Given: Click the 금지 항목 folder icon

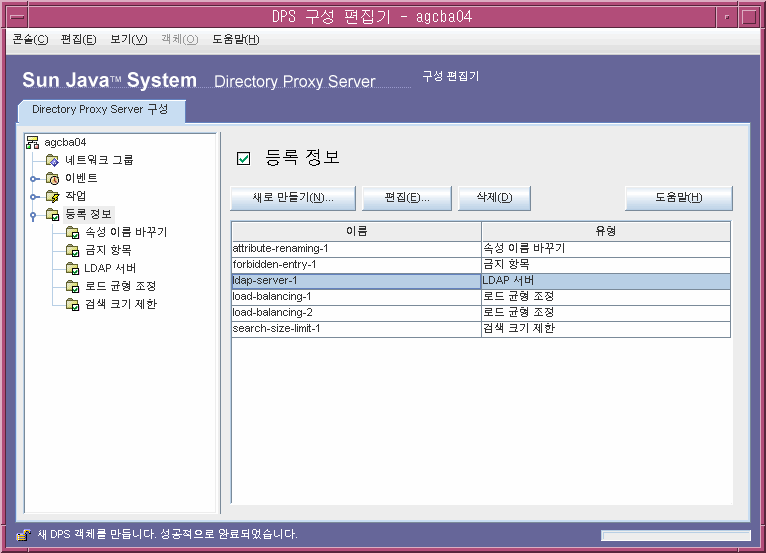Looking at the screenshot, I should [x=72, y=250].
